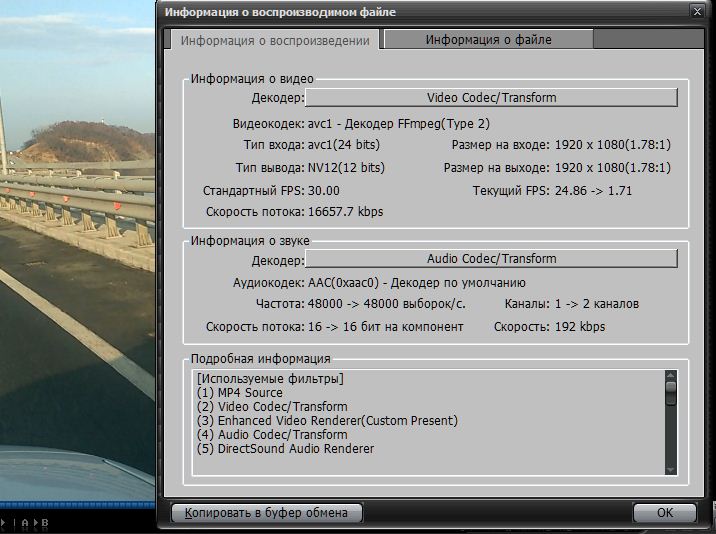716x534 pixels.
Task: Select "(5) DirectSound Audio Renderer" line
Action: coord(285,449)
